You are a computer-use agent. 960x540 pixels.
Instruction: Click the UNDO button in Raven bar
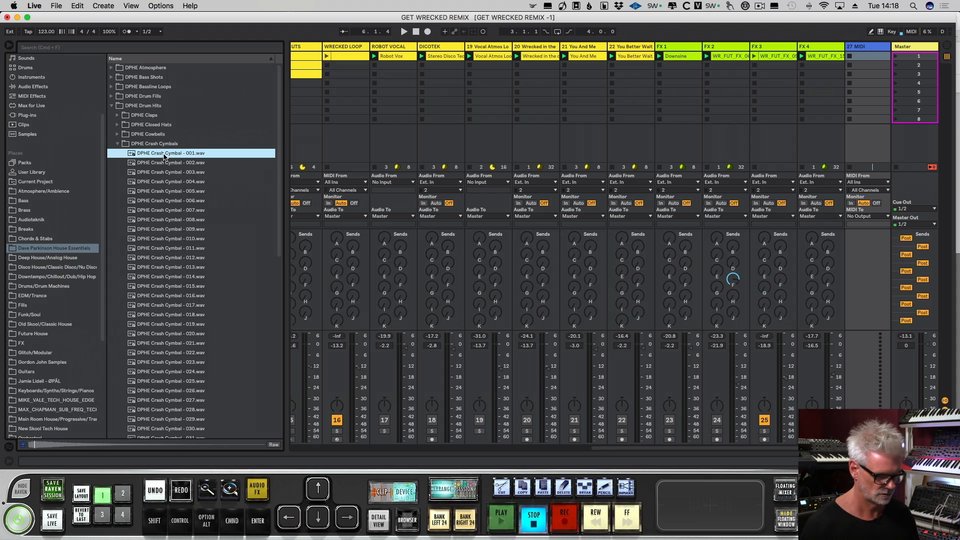click(155, 490)
